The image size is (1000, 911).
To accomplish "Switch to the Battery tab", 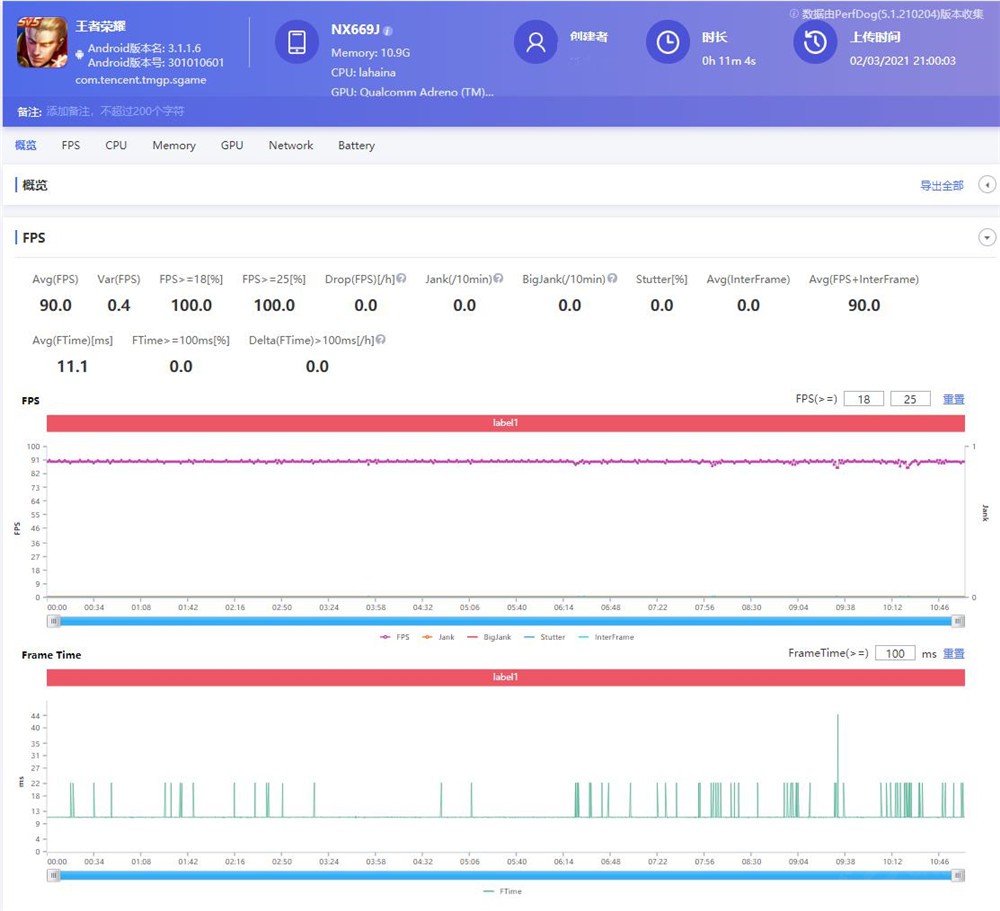I will 356,146.
